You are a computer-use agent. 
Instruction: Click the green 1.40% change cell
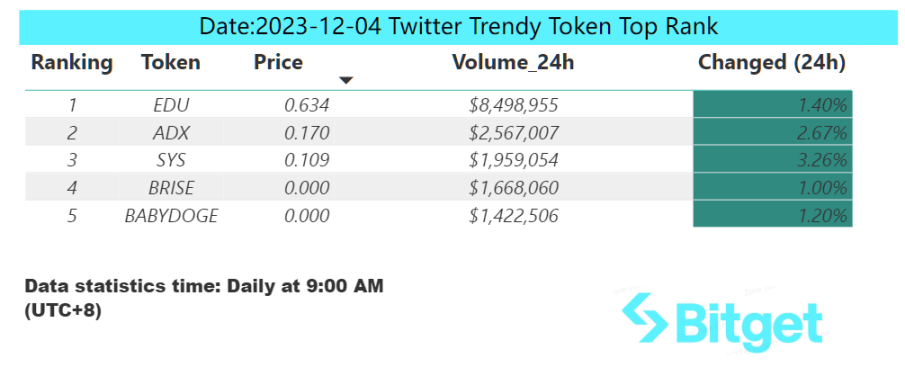pos(772,104)
